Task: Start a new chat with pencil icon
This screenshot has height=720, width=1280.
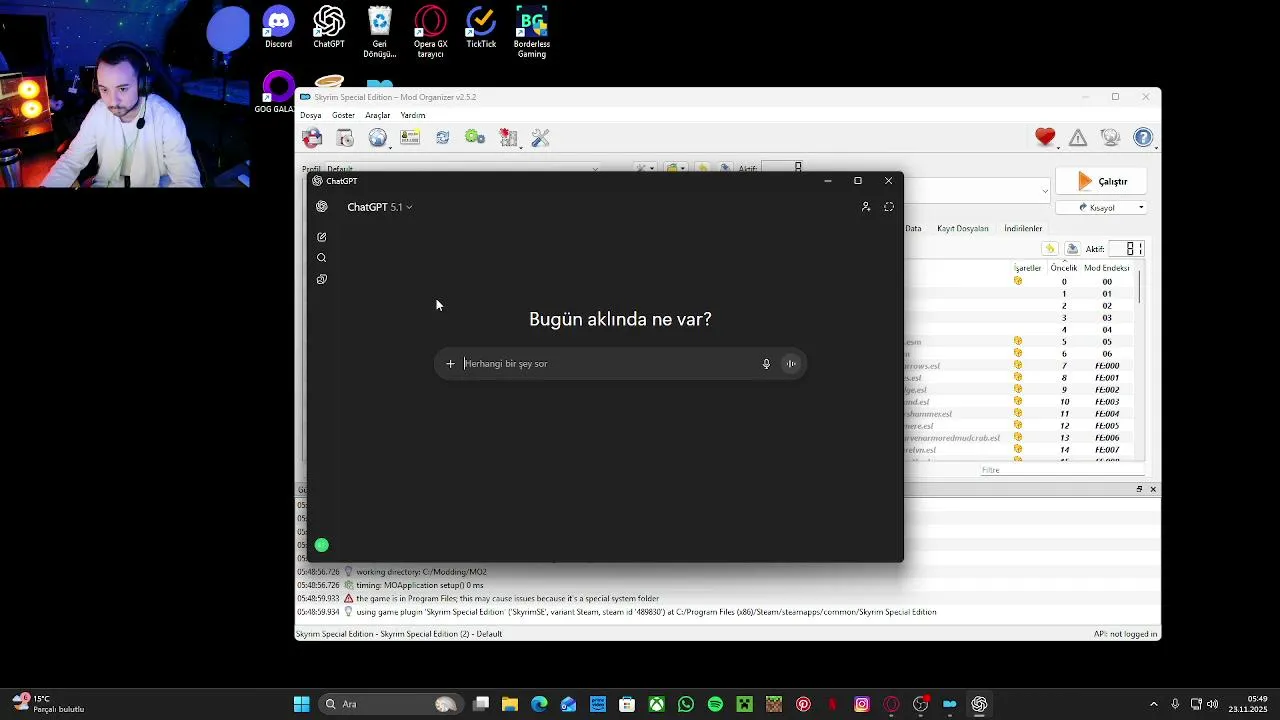Action: point(321,237)
